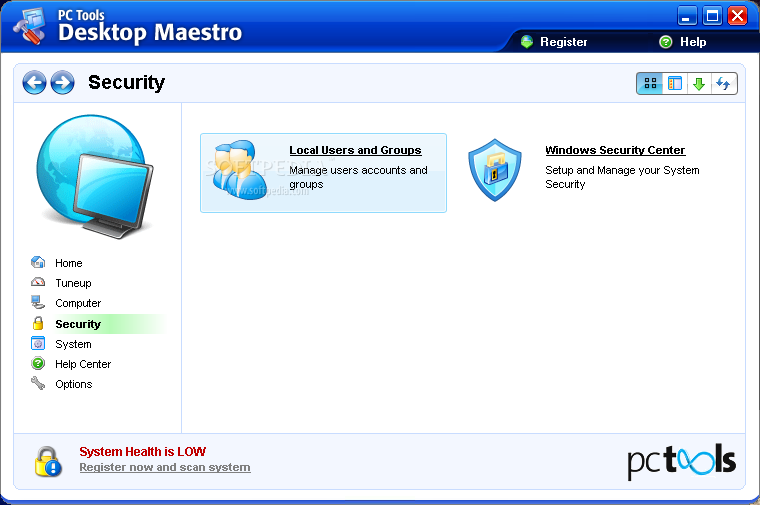760x505 pixels.
Task: Click the Register now and scan system link
Action: tap(165, 468)
